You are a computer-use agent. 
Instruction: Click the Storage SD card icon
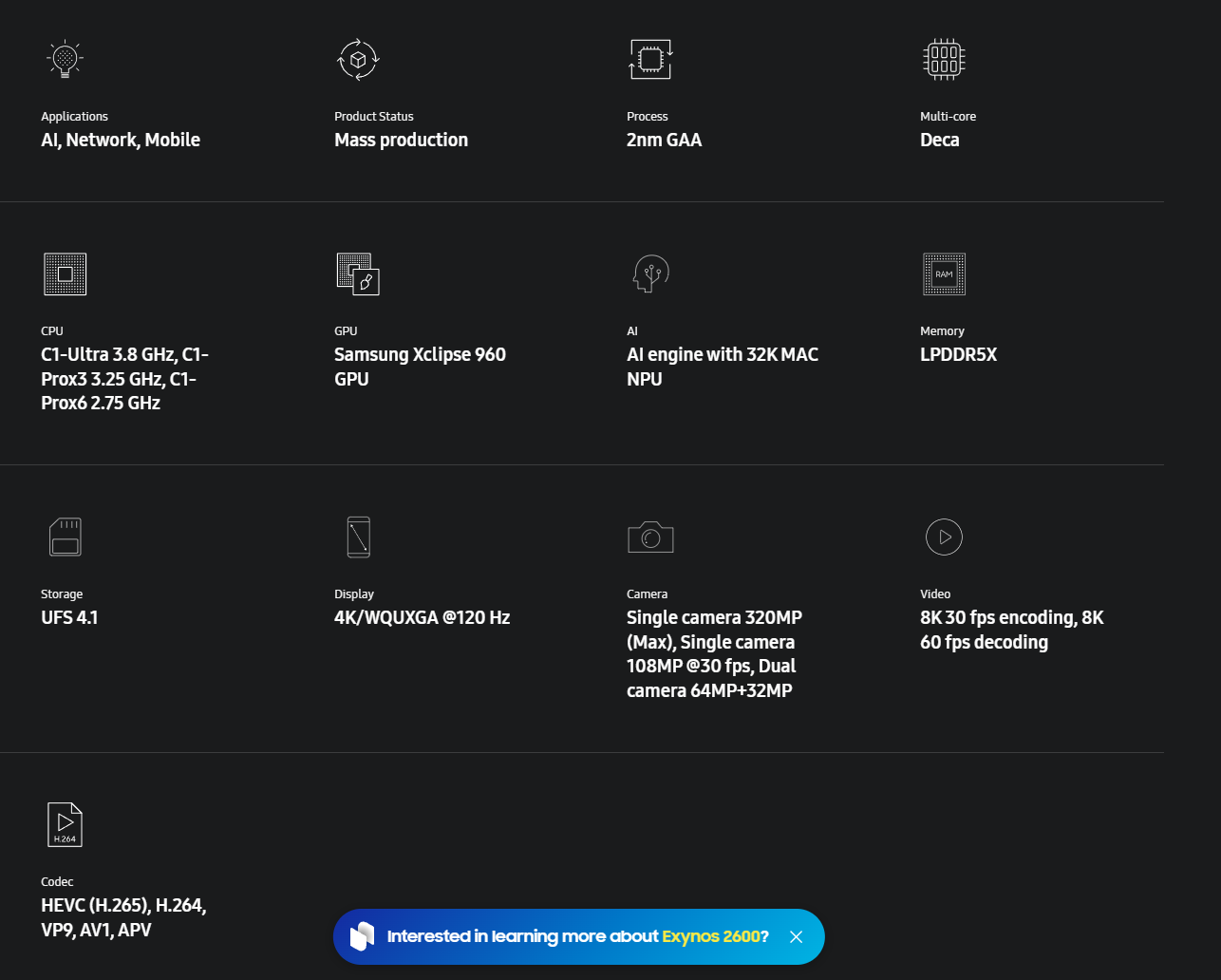[x=65, y=537]
